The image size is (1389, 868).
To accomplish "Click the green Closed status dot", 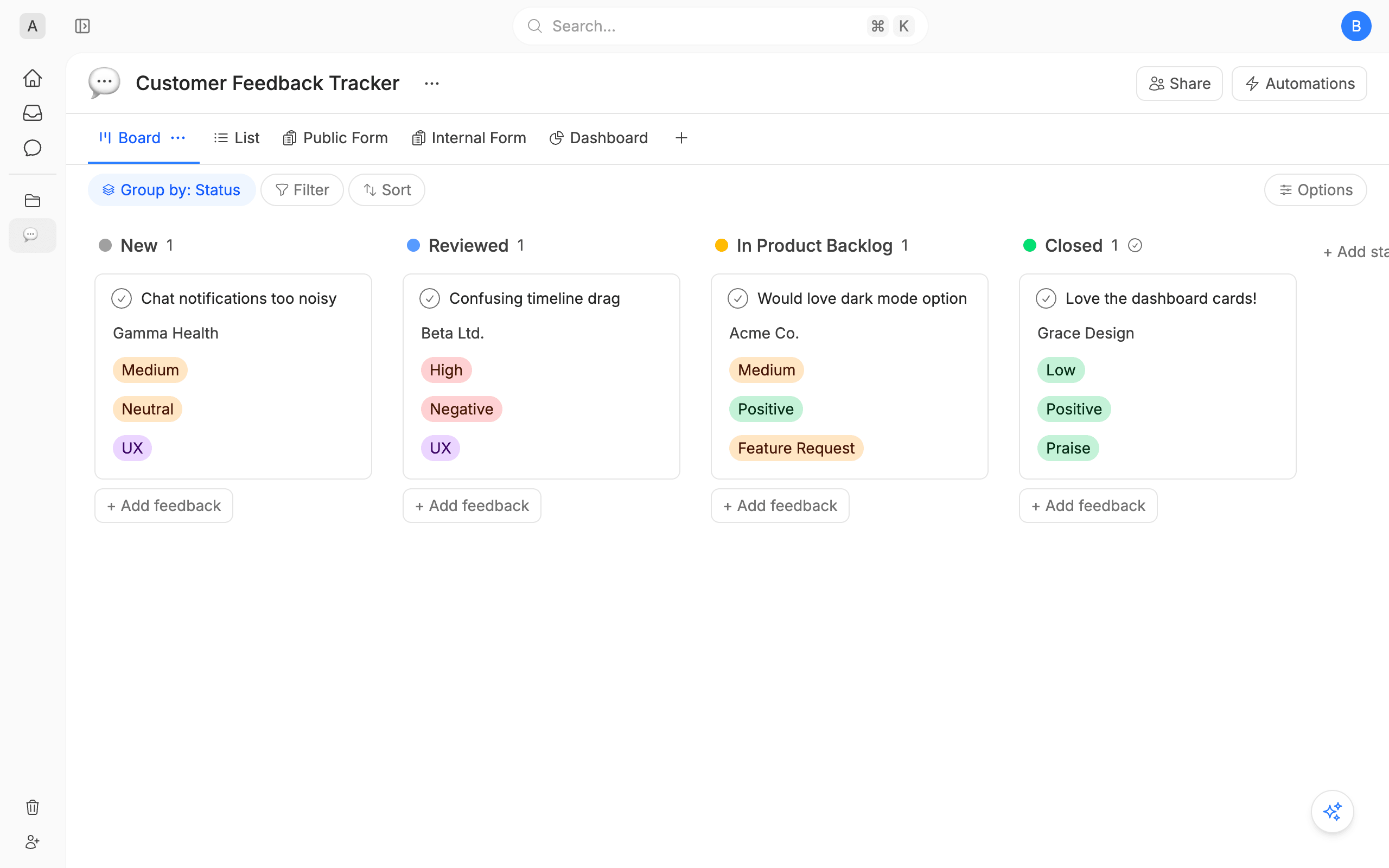I will [x=1030, y=246].
